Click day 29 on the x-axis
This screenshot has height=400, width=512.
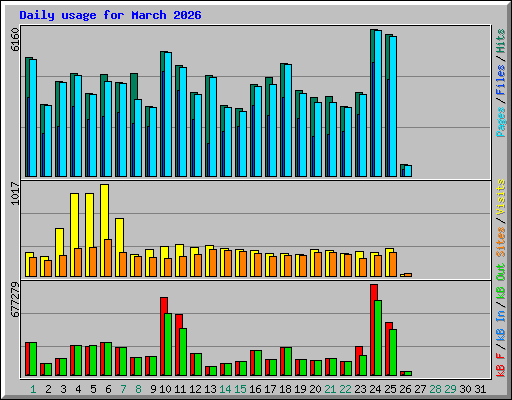[450, 389]
